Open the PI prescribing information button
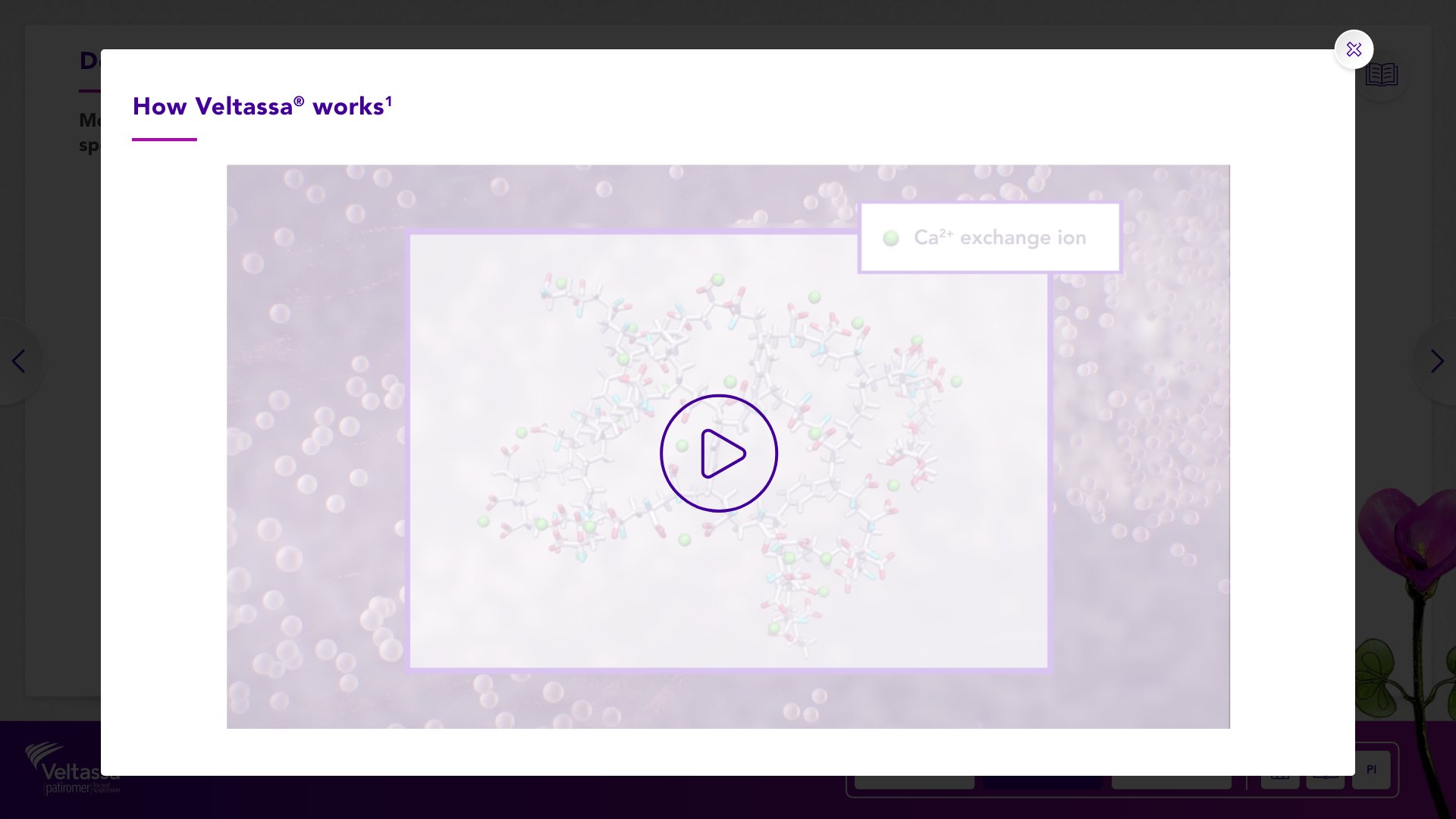The width and height of the screenshot is (1456, 819). point(1371,770)
